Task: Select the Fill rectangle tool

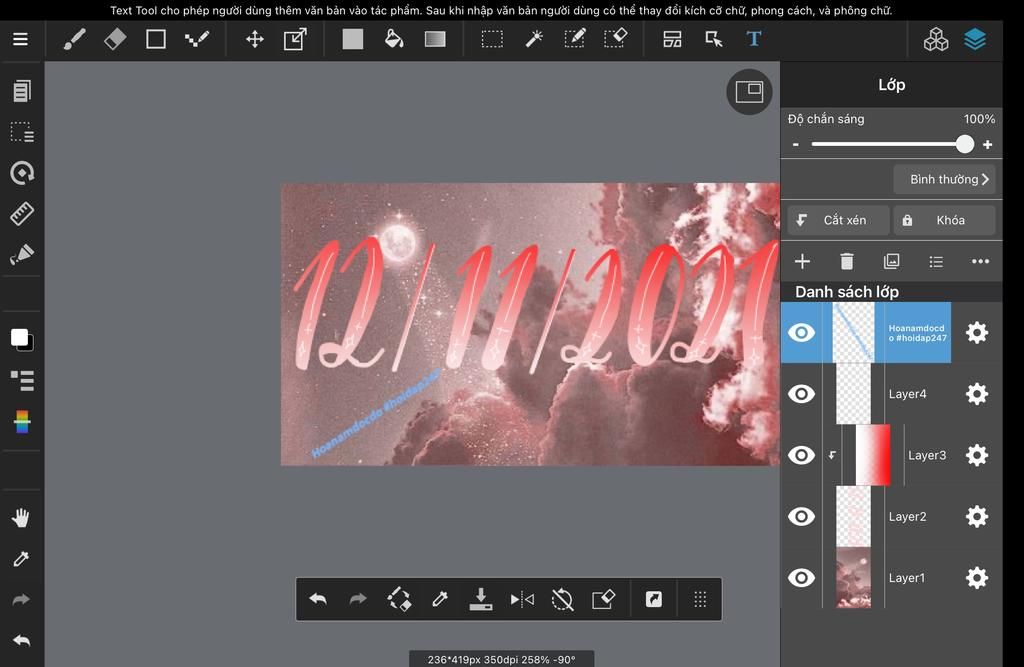Action: coord(353,39)
